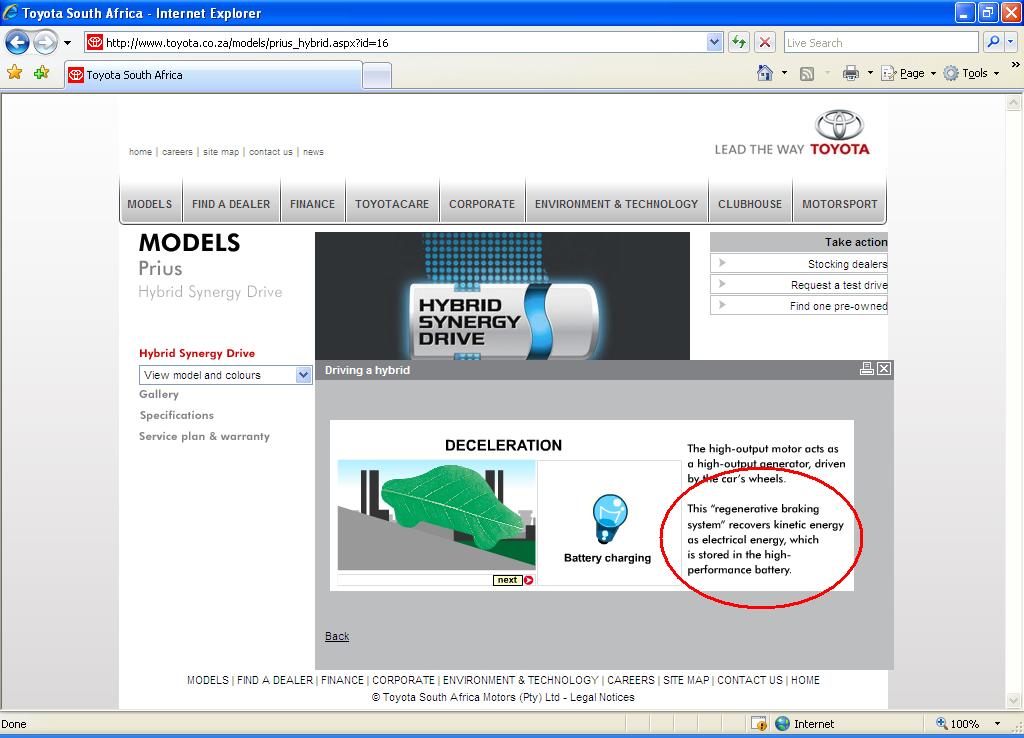This screenshot has height=738, width=1024.
Task: Click the Add to Favorites icon
Action: pyautogui.click(x=42, y=72)
